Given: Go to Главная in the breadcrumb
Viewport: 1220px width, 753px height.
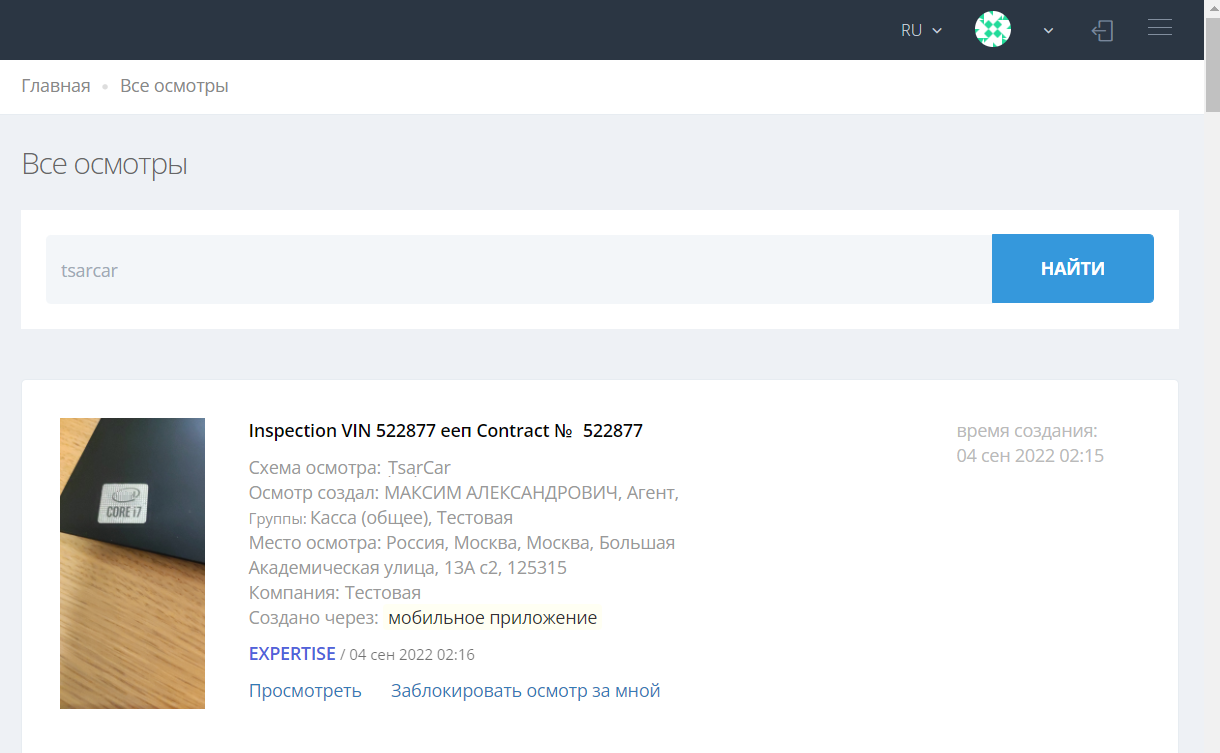Looking at the screenshot, I should point(56,86).
